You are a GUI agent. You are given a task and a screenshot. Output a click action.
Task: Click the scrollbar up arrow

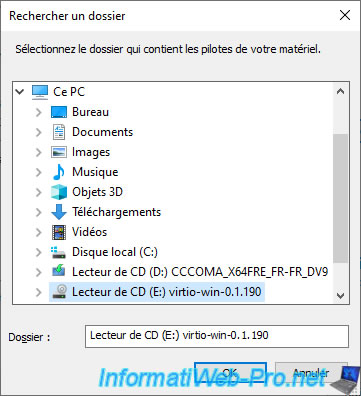click(340, 91)
